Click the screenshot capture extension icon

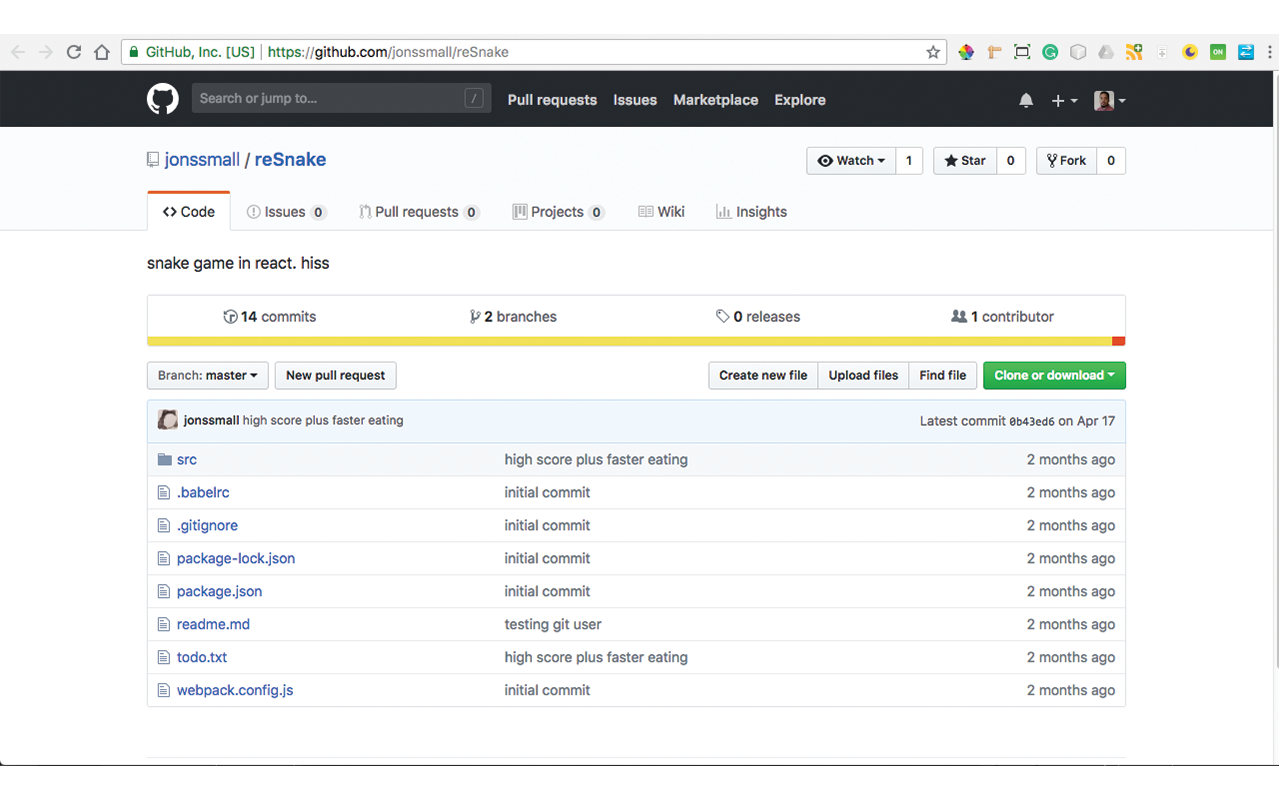coord(1022,52)
